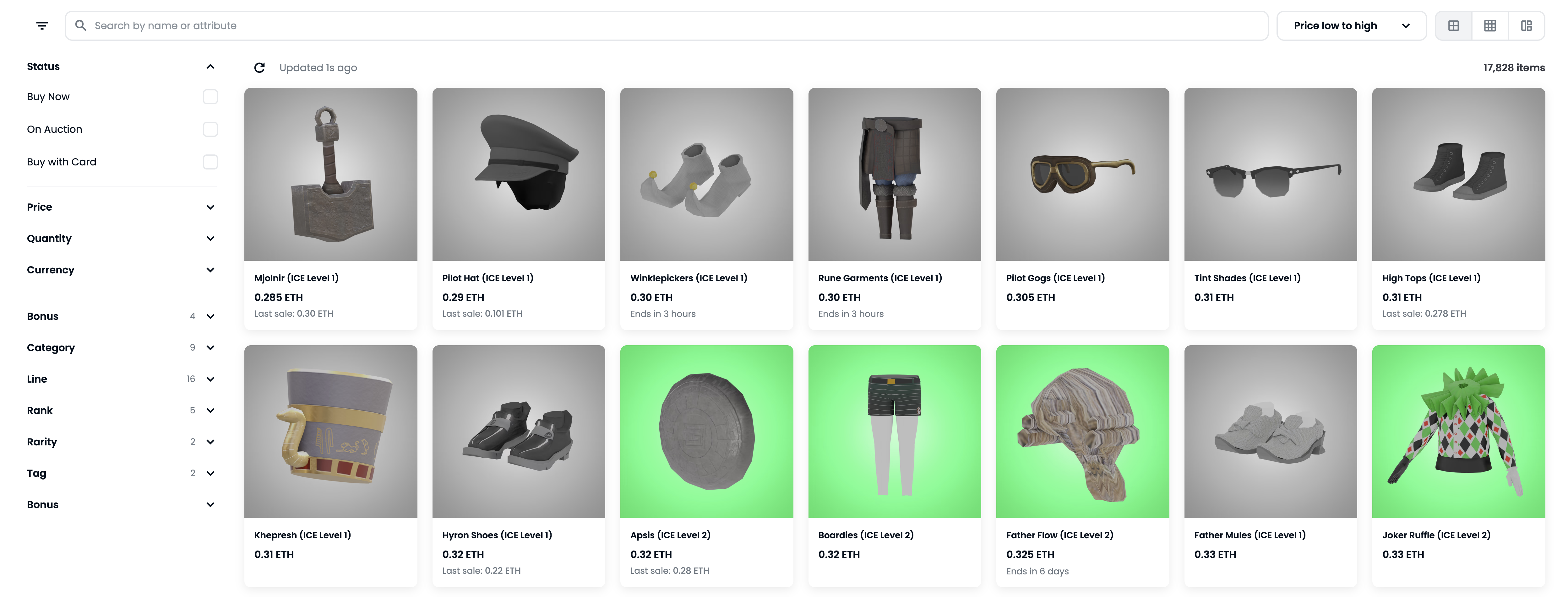Switch to large grid view
This screenshot has width=1568, height=597.
click(x=1453, y=25)
